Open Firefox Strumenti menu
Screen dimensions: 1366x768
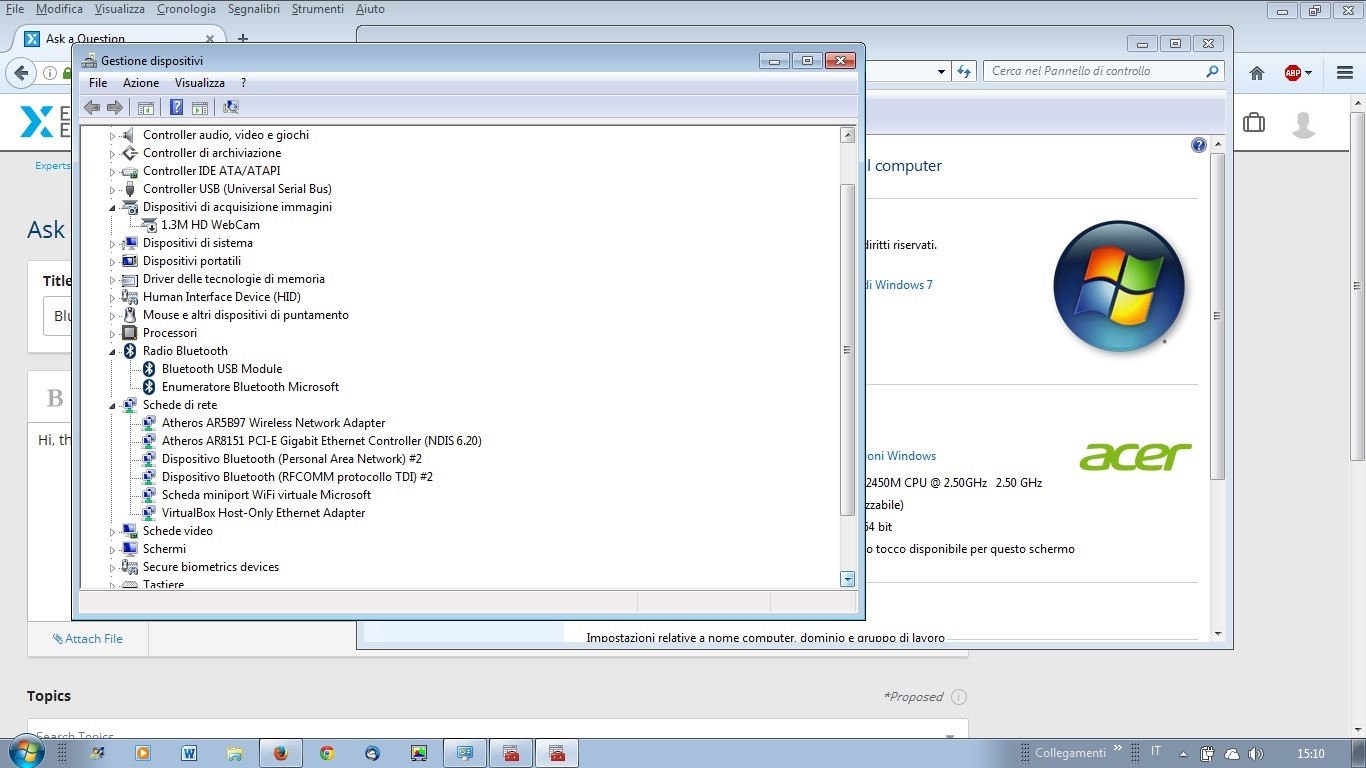319,9
